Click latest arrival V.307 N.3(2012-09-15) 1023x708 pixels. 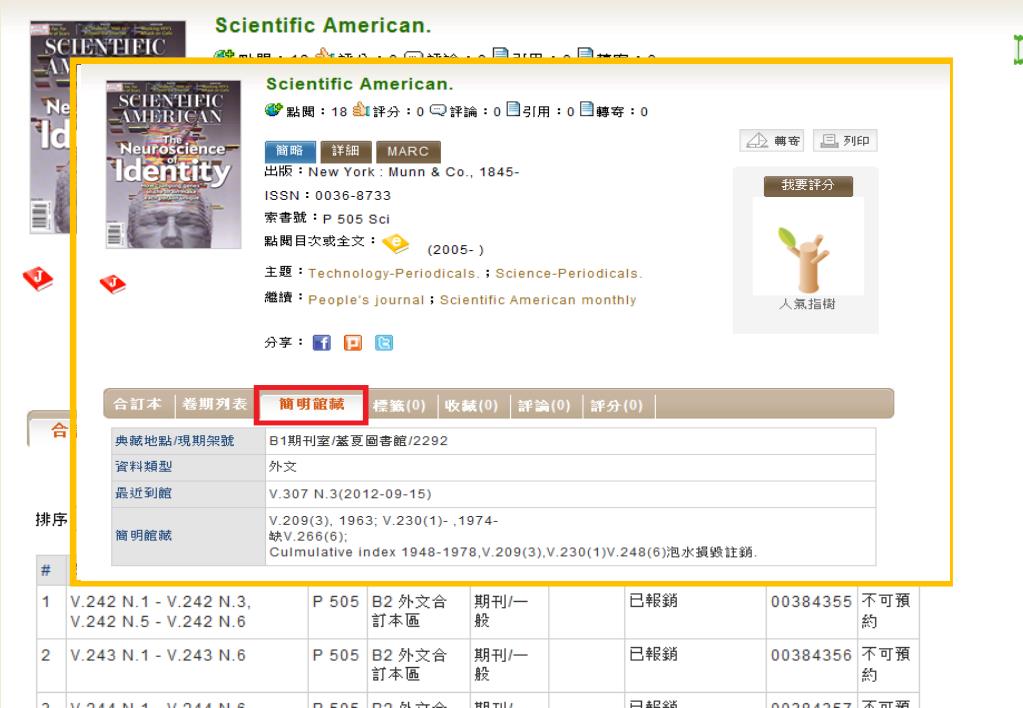click(350, 494)
